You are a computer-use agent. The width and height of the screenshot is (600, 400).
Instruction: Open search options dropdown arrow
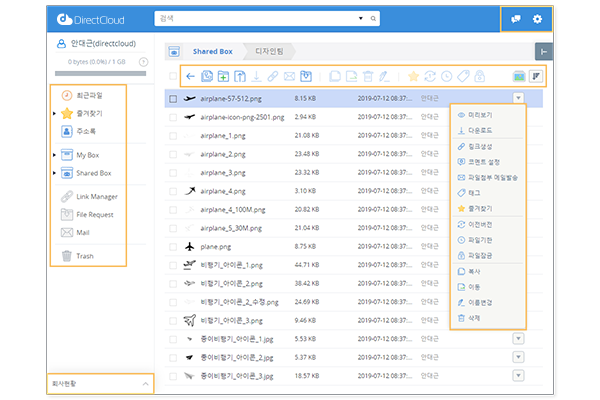(x=360, y=18)
